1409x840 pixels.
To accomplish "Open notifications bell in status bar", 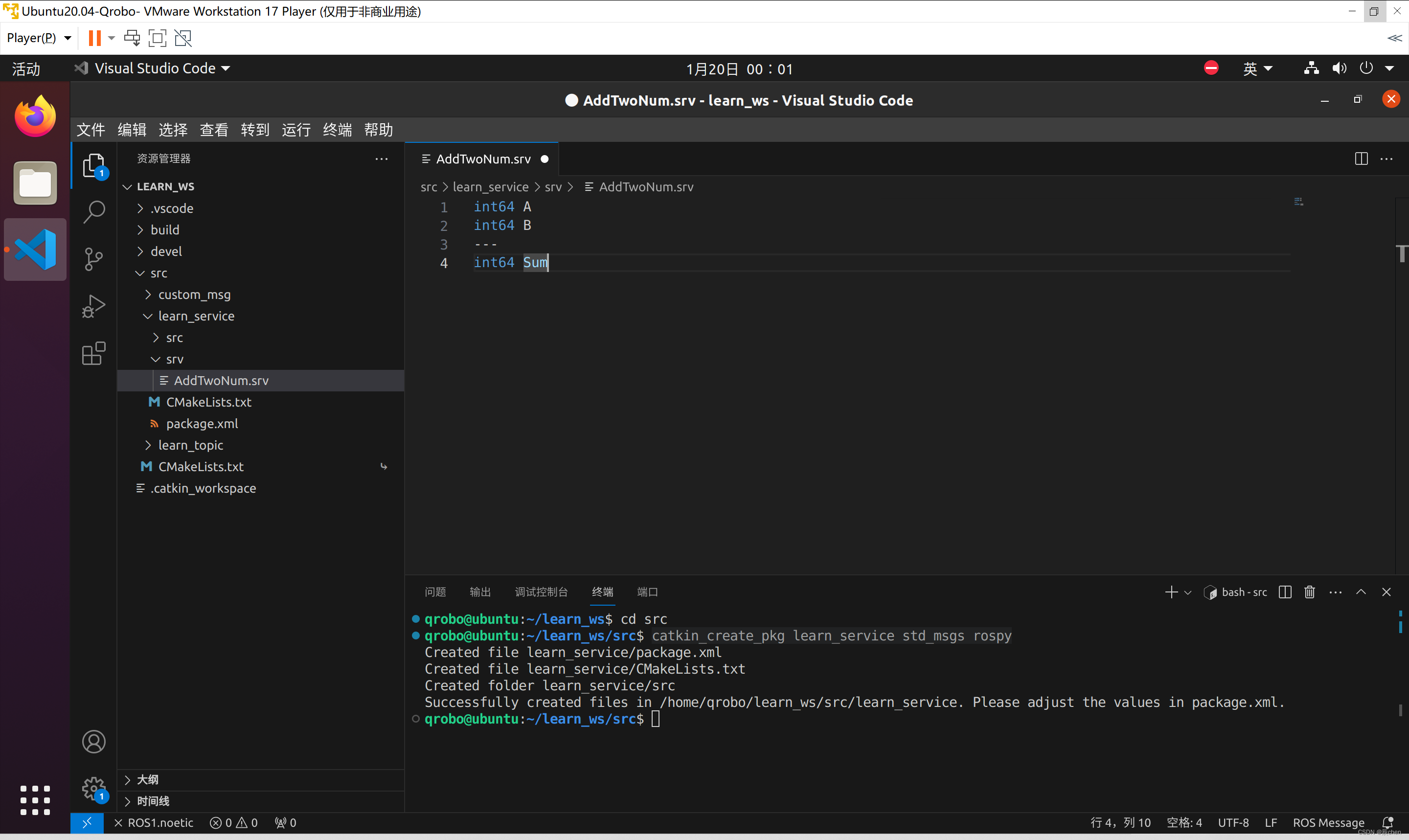I will (x=1387, y=822).
